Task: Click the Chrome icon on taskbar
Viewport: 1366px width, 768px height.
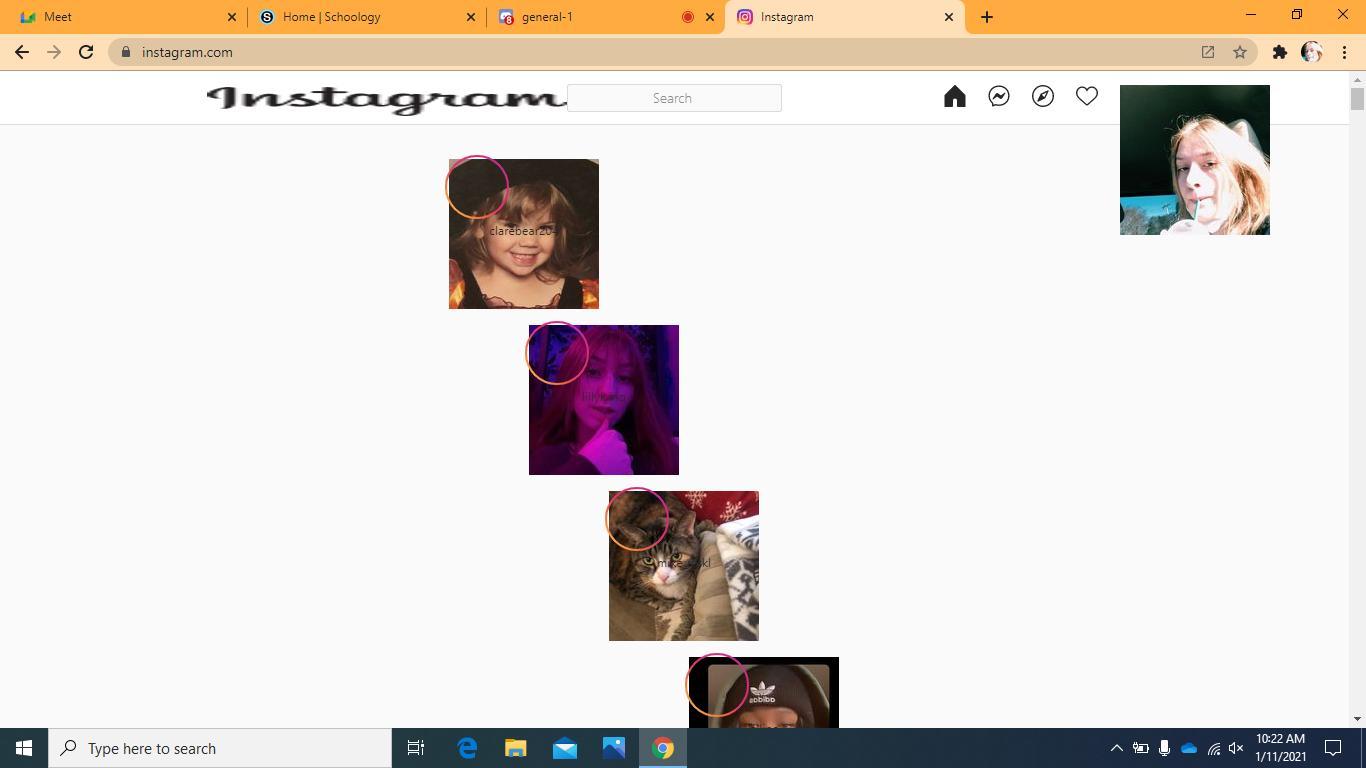Action: pos(663,748)
